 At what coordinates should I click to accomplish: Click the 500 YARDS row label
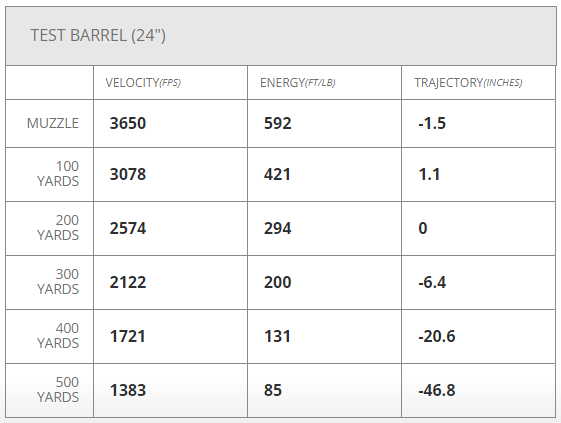click(x=58, y=390)
